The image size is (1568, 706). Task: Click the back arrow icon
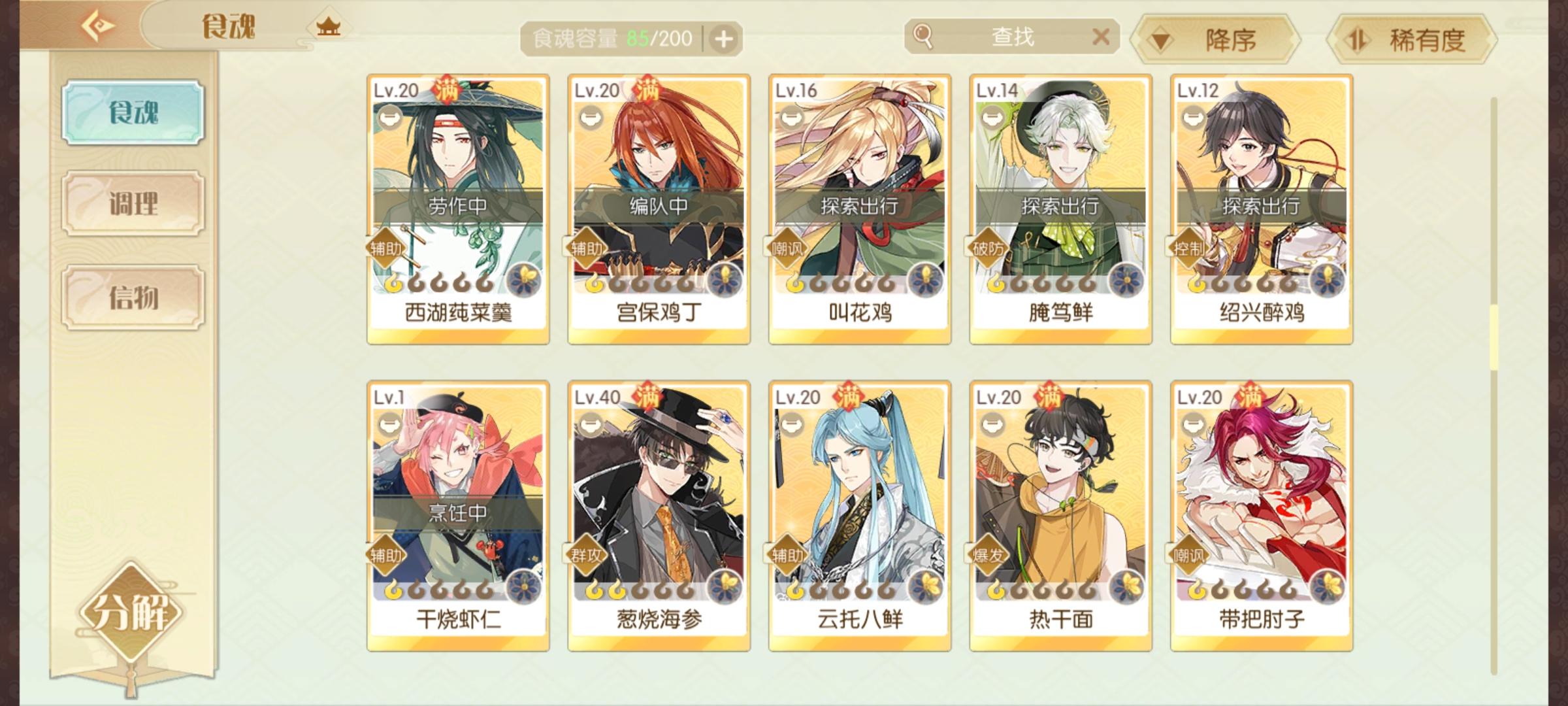[x=98, y=25]
